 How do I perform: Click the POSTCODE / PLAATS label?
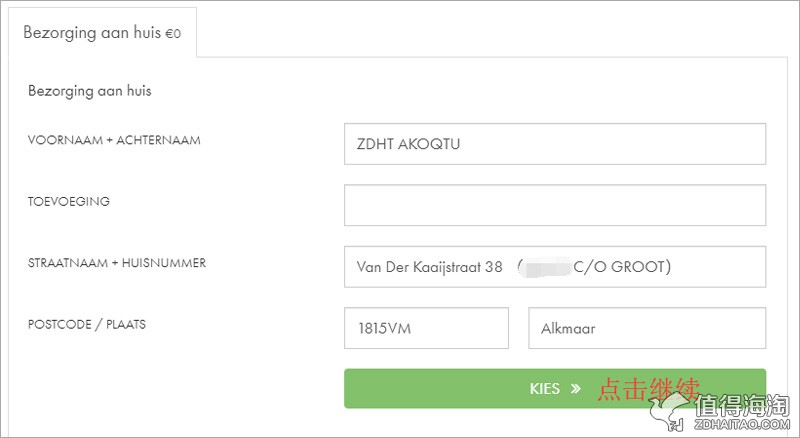click(x=87, y=324)
